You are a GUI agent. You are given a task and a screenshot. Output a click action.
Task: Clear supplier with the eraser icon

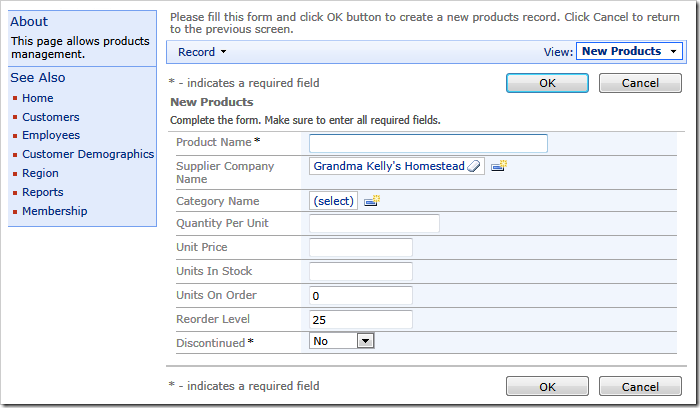pos(475,166)
